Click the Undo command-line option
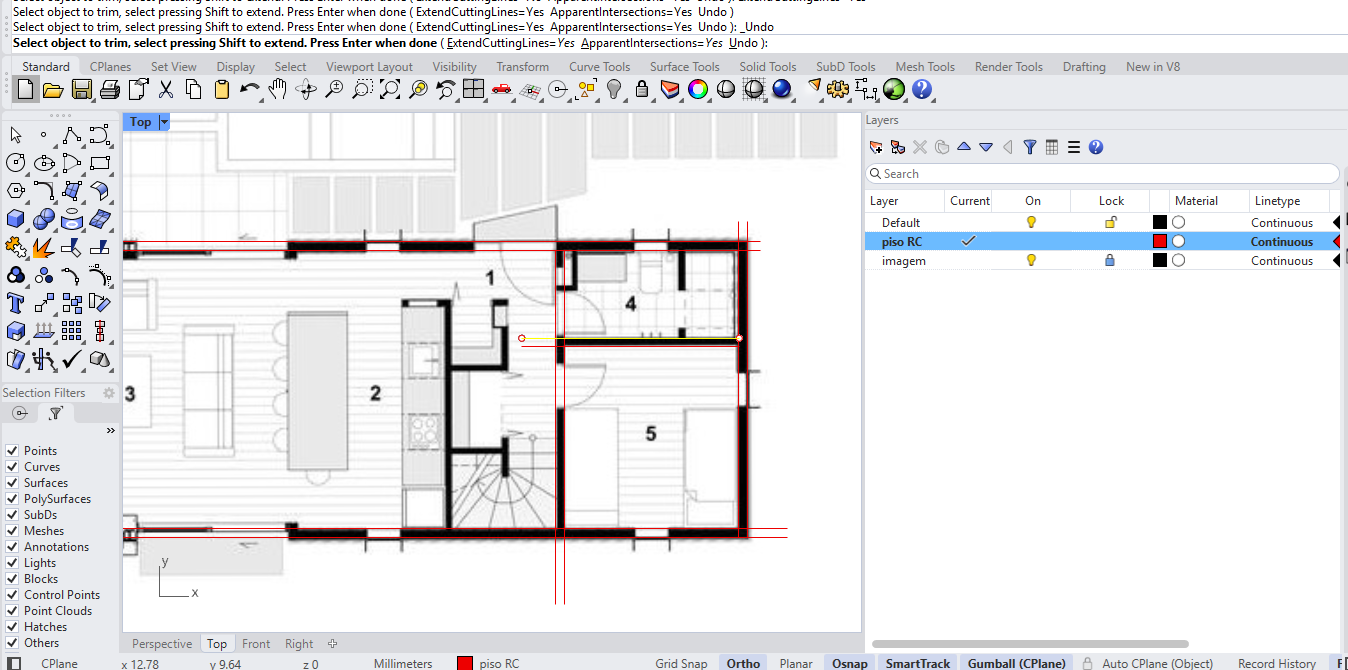Viewport: 1348px width, 670px height. 742,43
